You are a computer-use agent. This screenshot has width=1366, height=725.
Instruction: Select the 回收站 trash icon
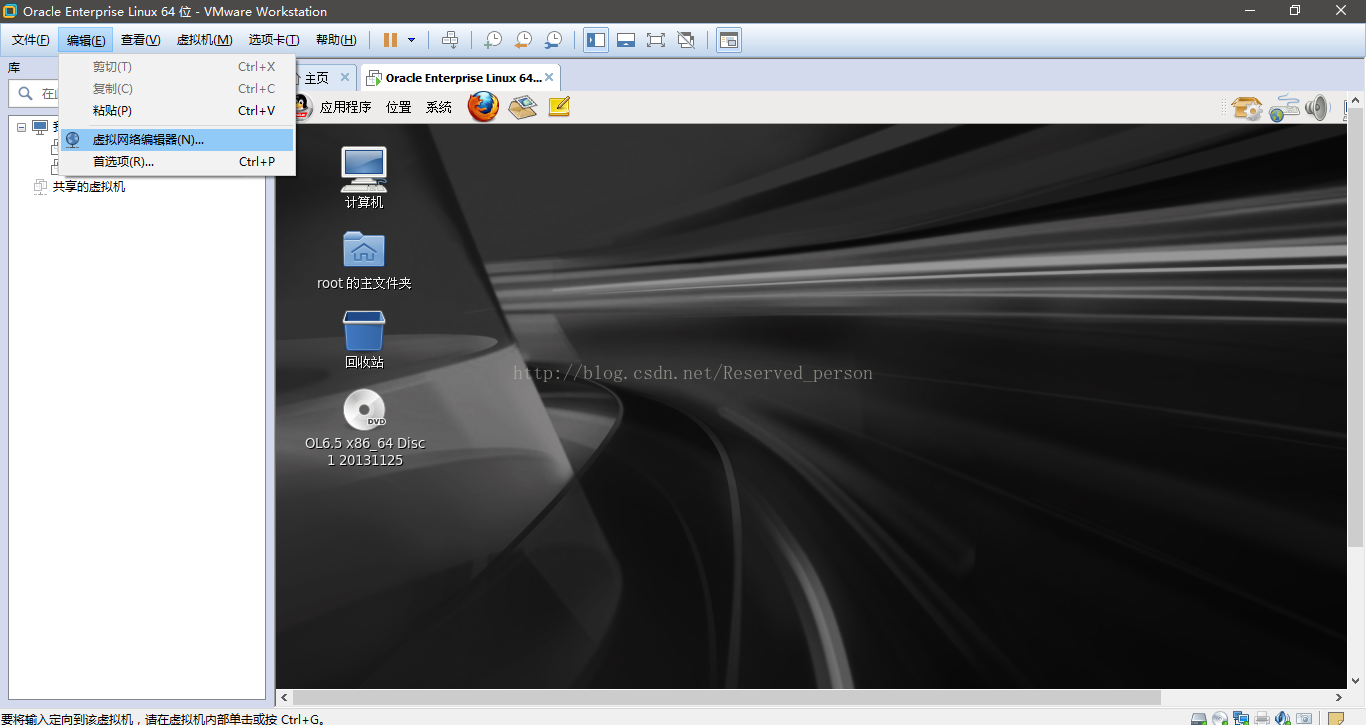(x=364, y=339)
